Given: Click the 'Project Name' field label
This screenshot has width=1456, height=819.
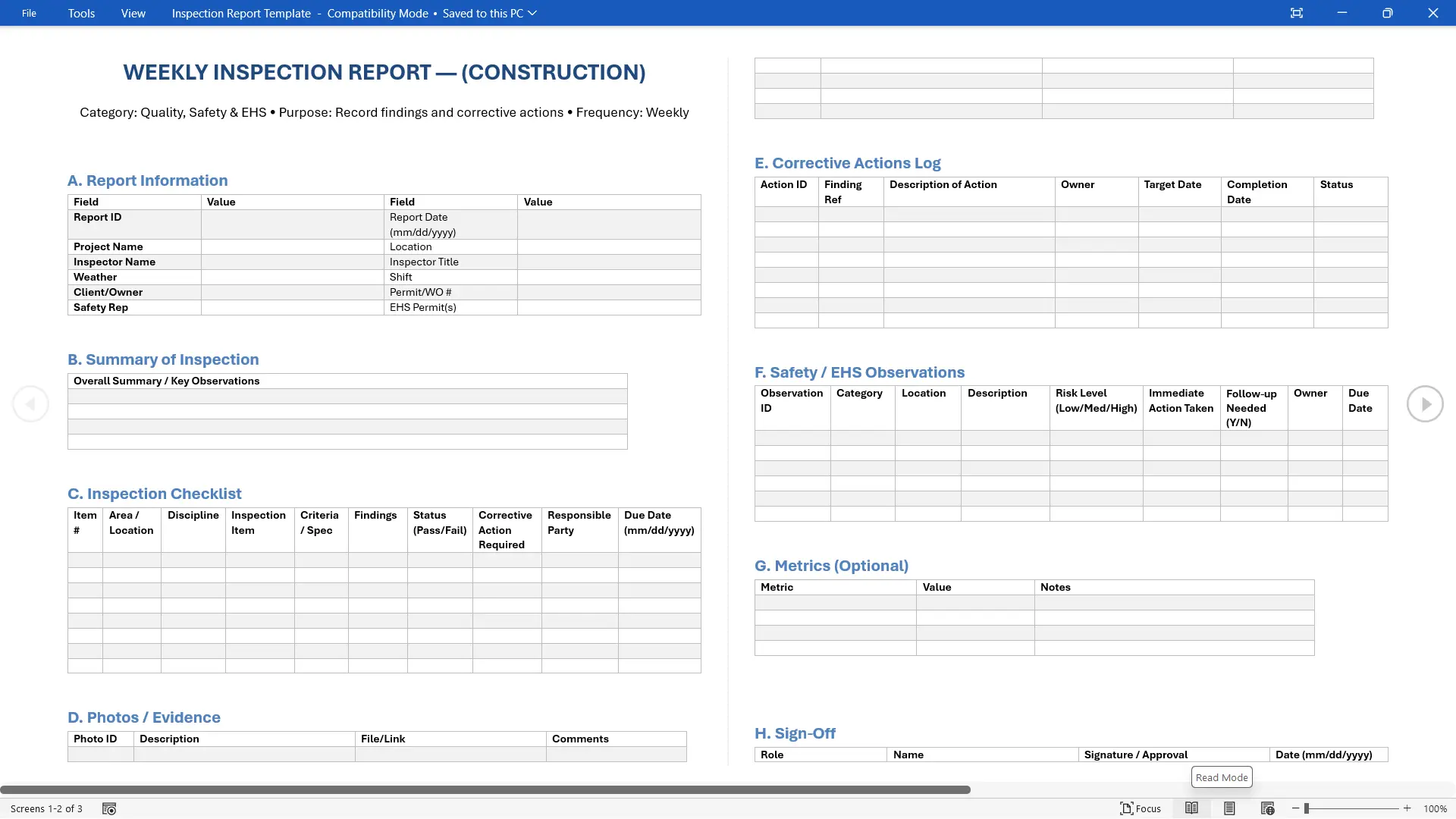Looking at the screenshot, I should pyautogui.click(x=108, y=246).
